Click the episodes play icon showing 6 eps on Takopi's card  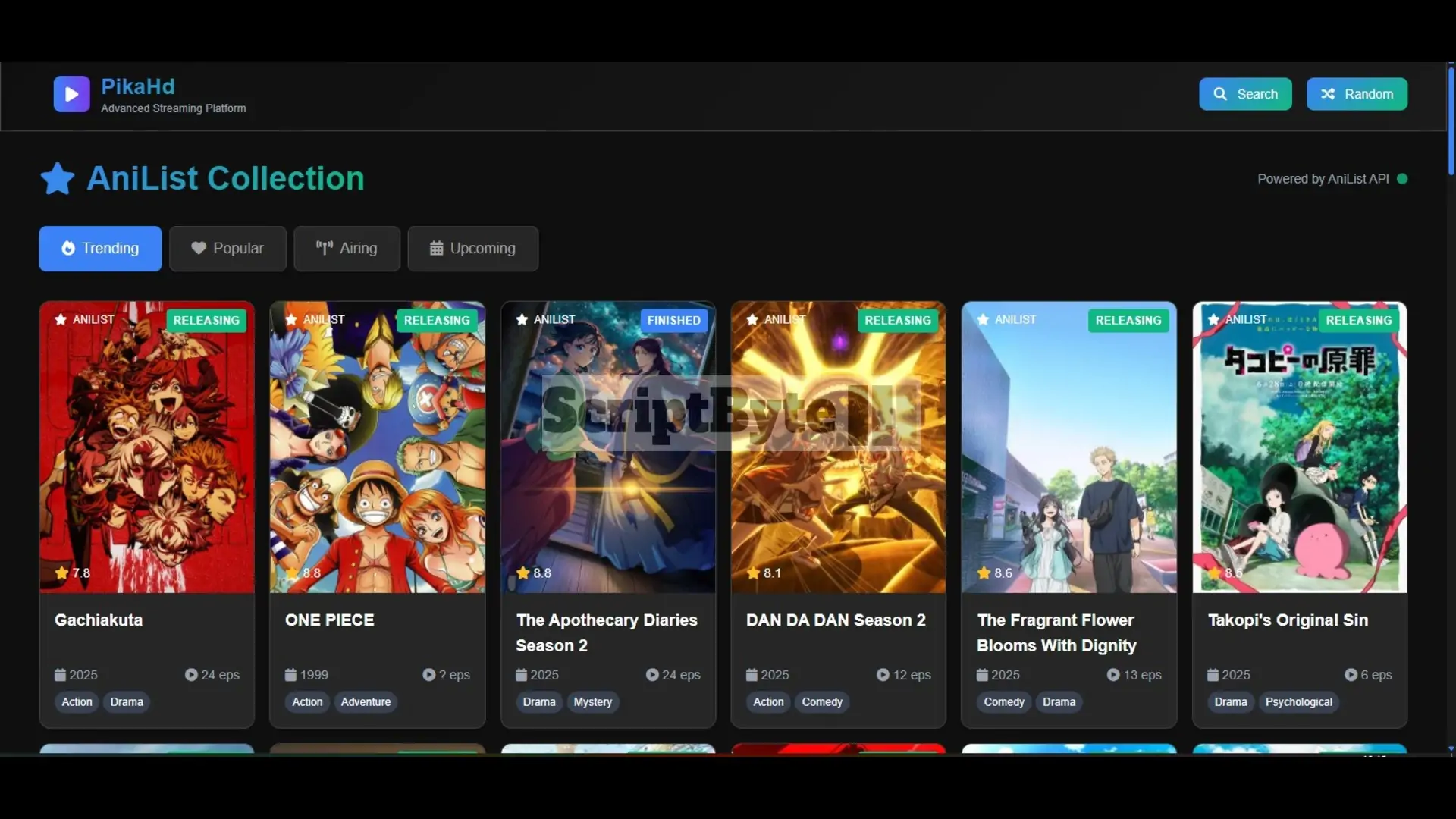(x=1351, y=675)
